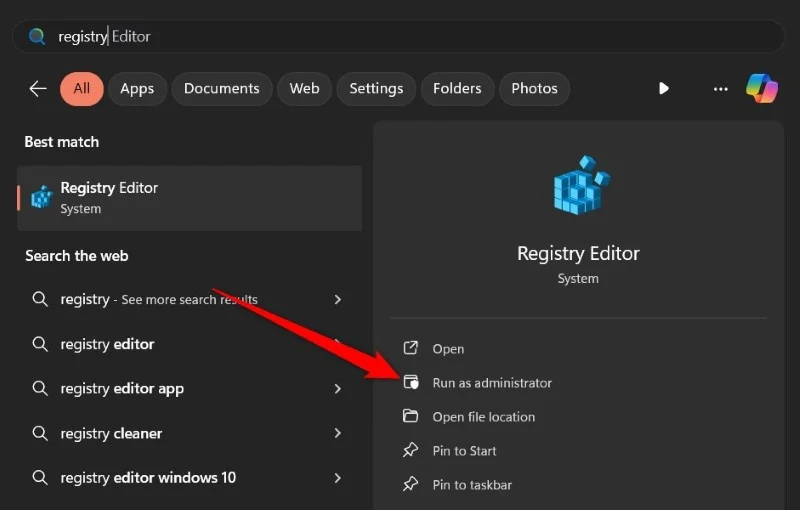Screen dimensions: 800x510
Task: Click search icon beside 'registry editor app'
Action: 40,388
